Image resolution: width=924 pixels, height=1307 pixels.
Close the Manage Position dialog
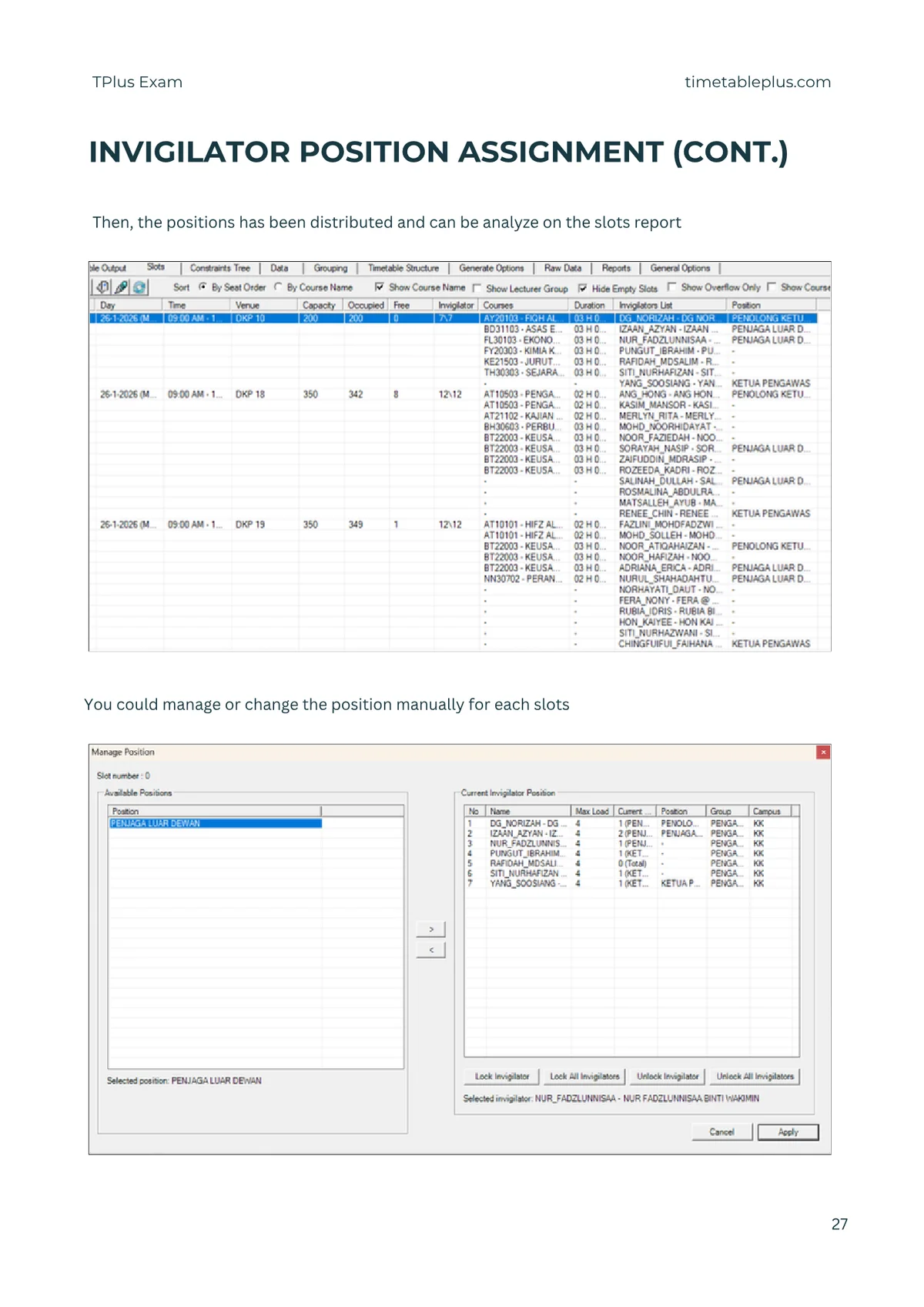tap(823, 752)
